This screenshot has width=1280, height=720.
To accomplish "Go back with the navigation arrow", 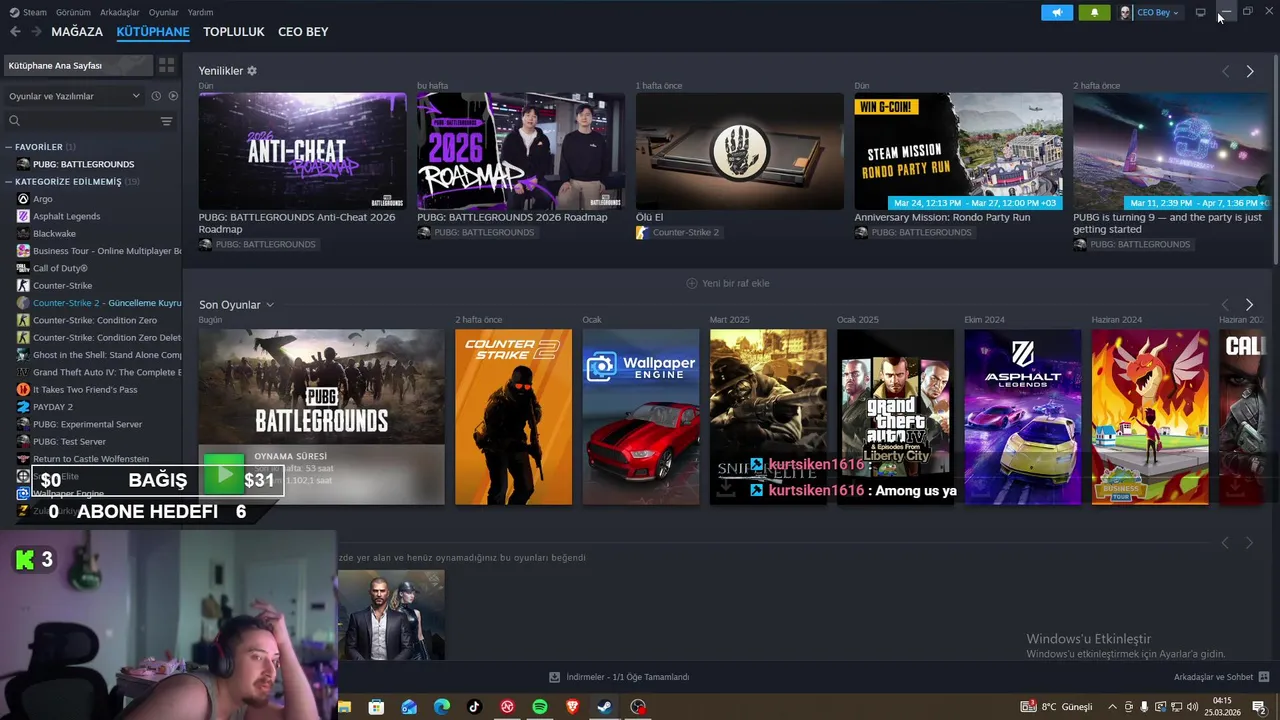I will (15, 32).
